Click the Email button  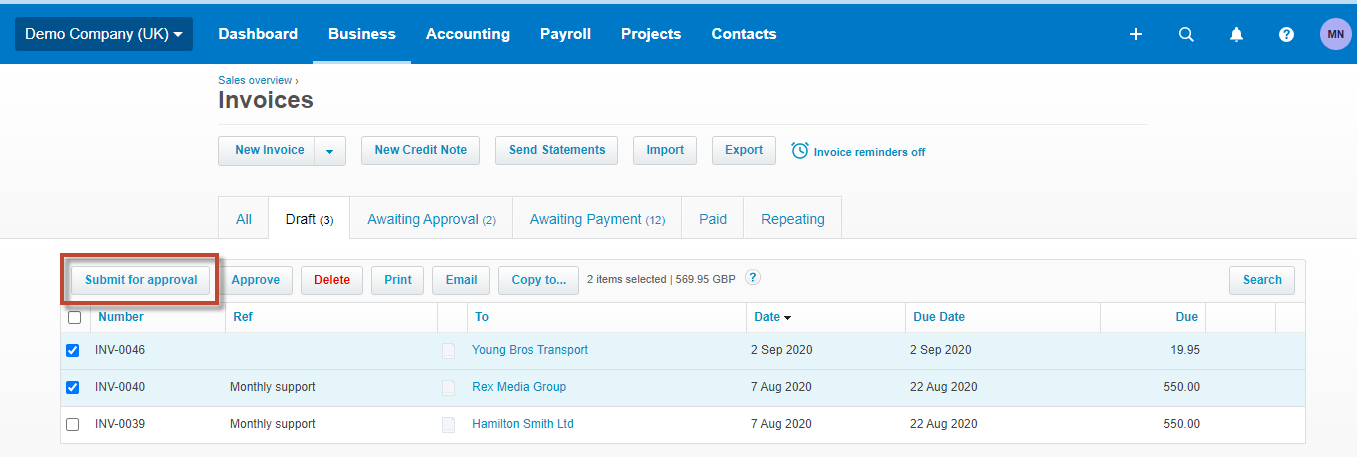461,280
